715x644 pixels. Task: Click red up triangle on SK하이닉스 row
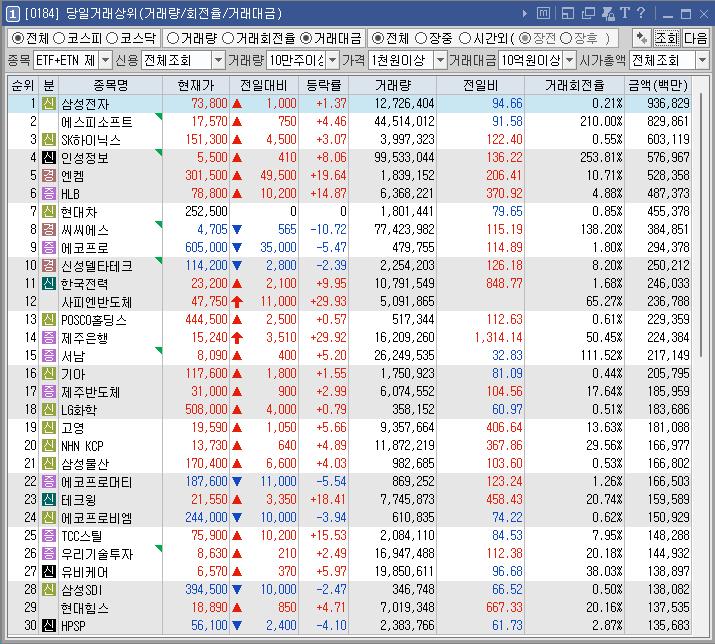tap(237, 140)
